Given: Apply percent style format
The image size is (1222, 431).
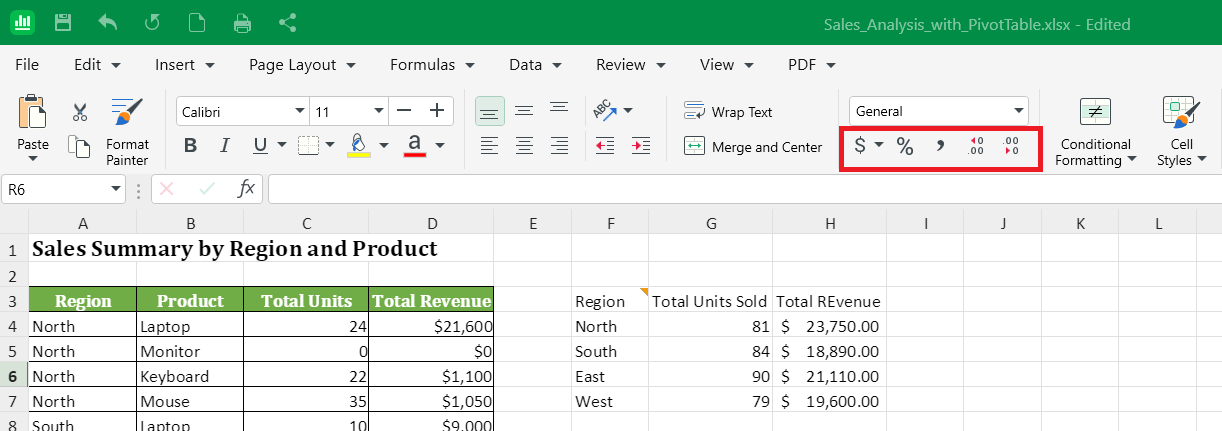Looking at the screenshot, I should 905,147.
